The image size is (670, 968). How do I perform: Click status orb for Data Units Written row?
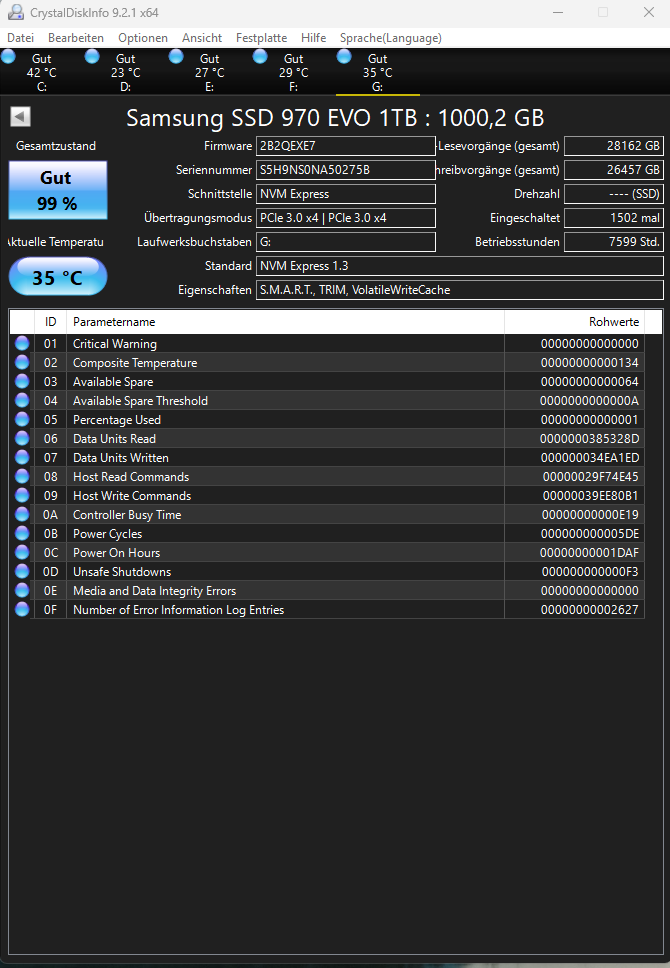pyautogui.click(x=22, y=457)
